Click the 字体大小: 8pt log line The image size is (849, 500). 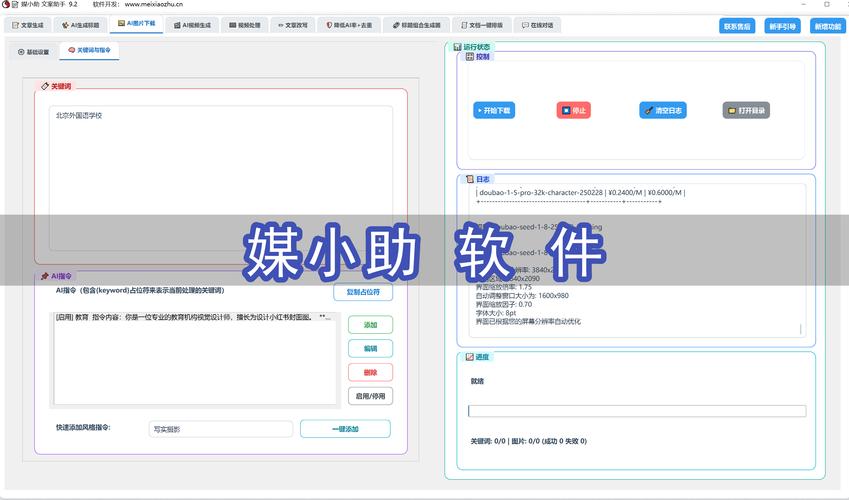coord(495,313)
